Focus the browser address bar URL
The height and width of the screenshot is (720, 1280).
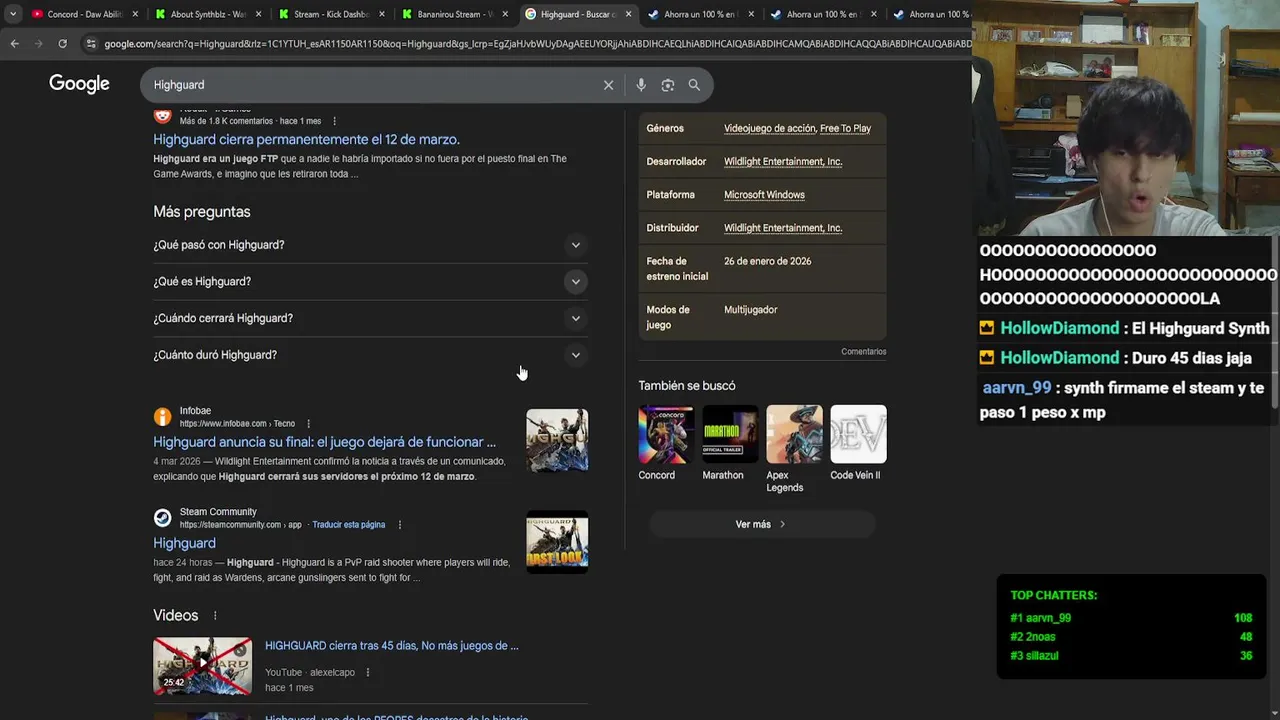pyautogui.click(x=536, y=44)
